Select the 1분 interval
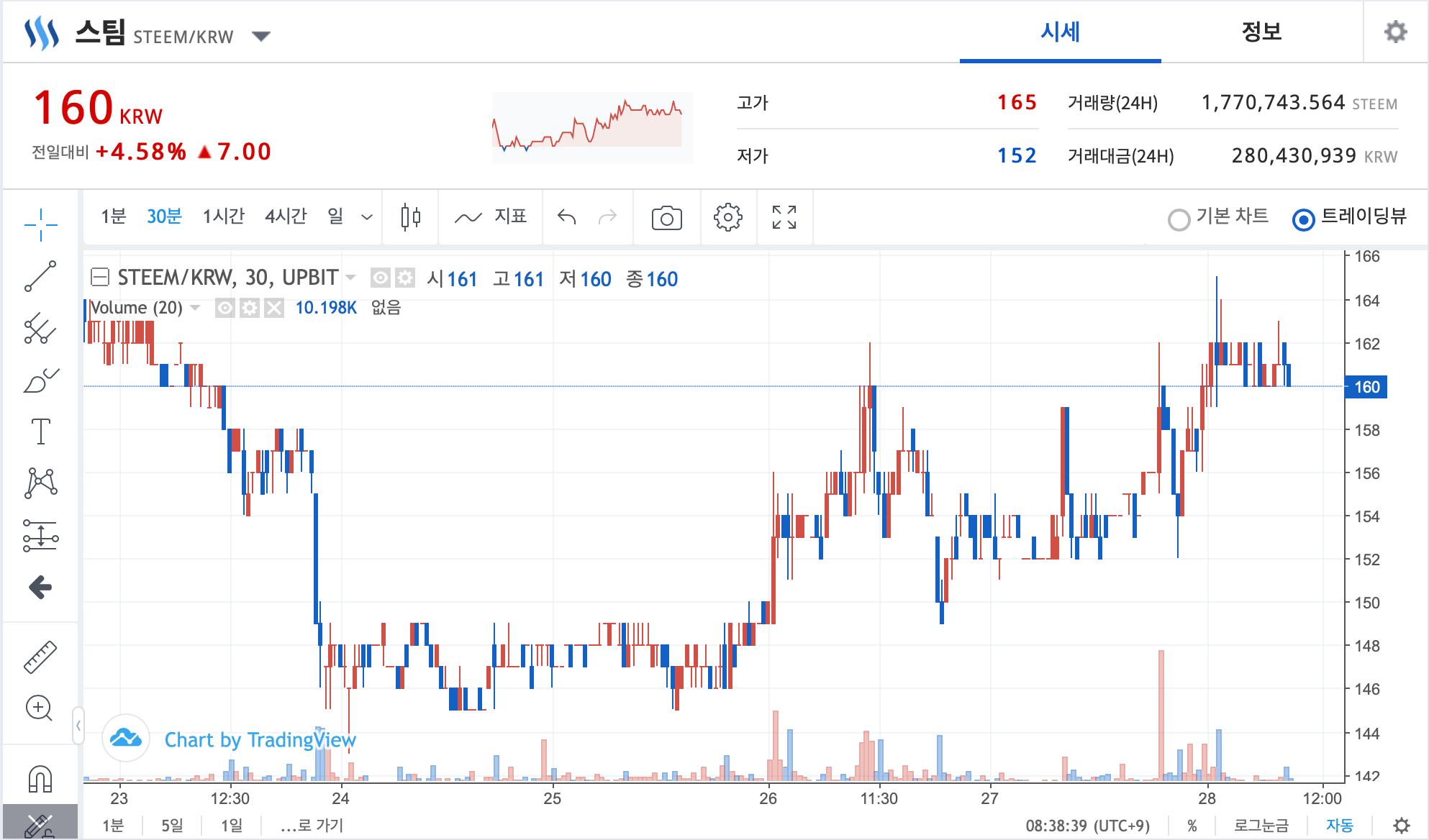Screen dimensions: 1429x840 click(x=114, y=216)
